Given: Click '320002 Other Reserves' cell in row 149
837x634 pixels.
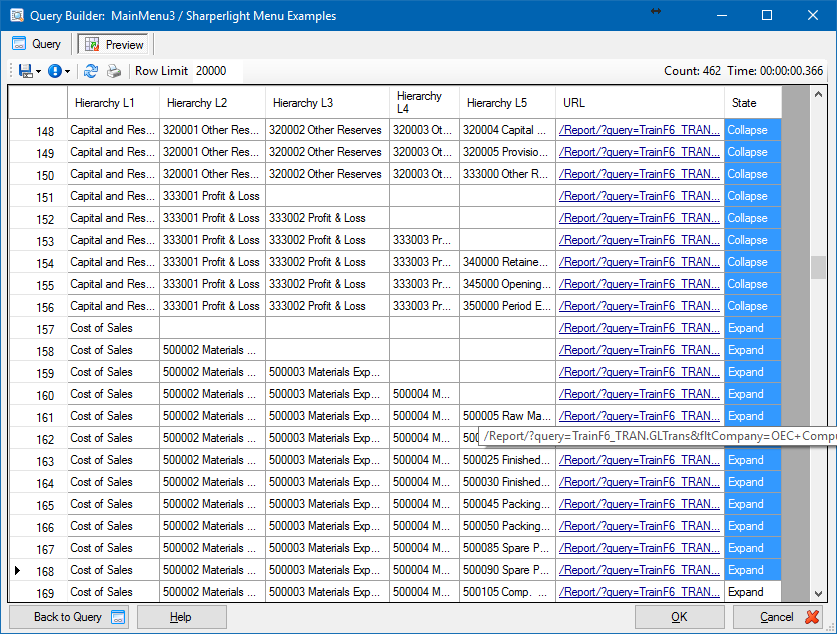Looking at the screenshot, I should click(327, 152).
